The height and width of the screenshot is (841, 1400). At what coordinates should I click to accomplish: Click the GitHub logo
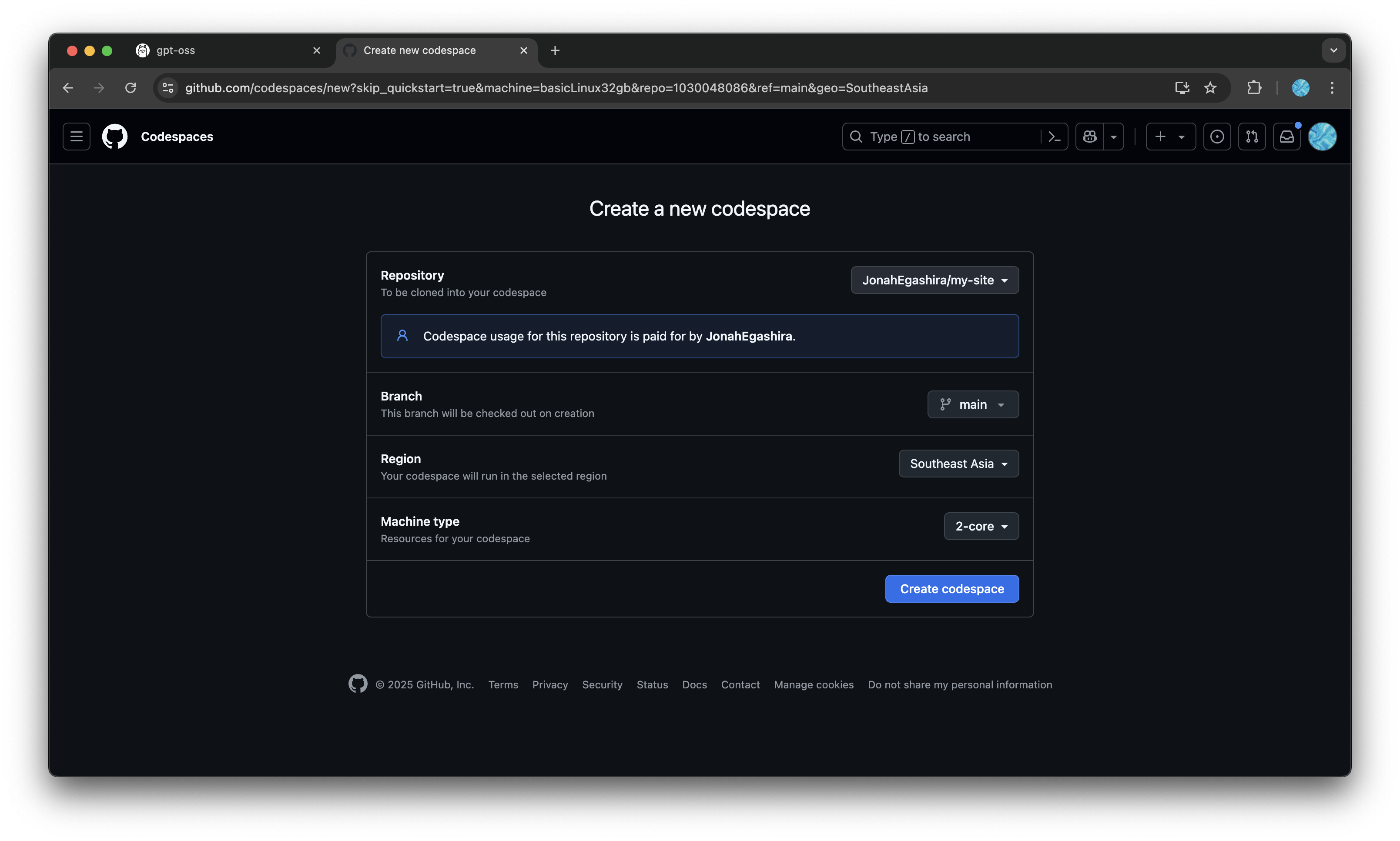pyautogui.click(x=114, y=136)
